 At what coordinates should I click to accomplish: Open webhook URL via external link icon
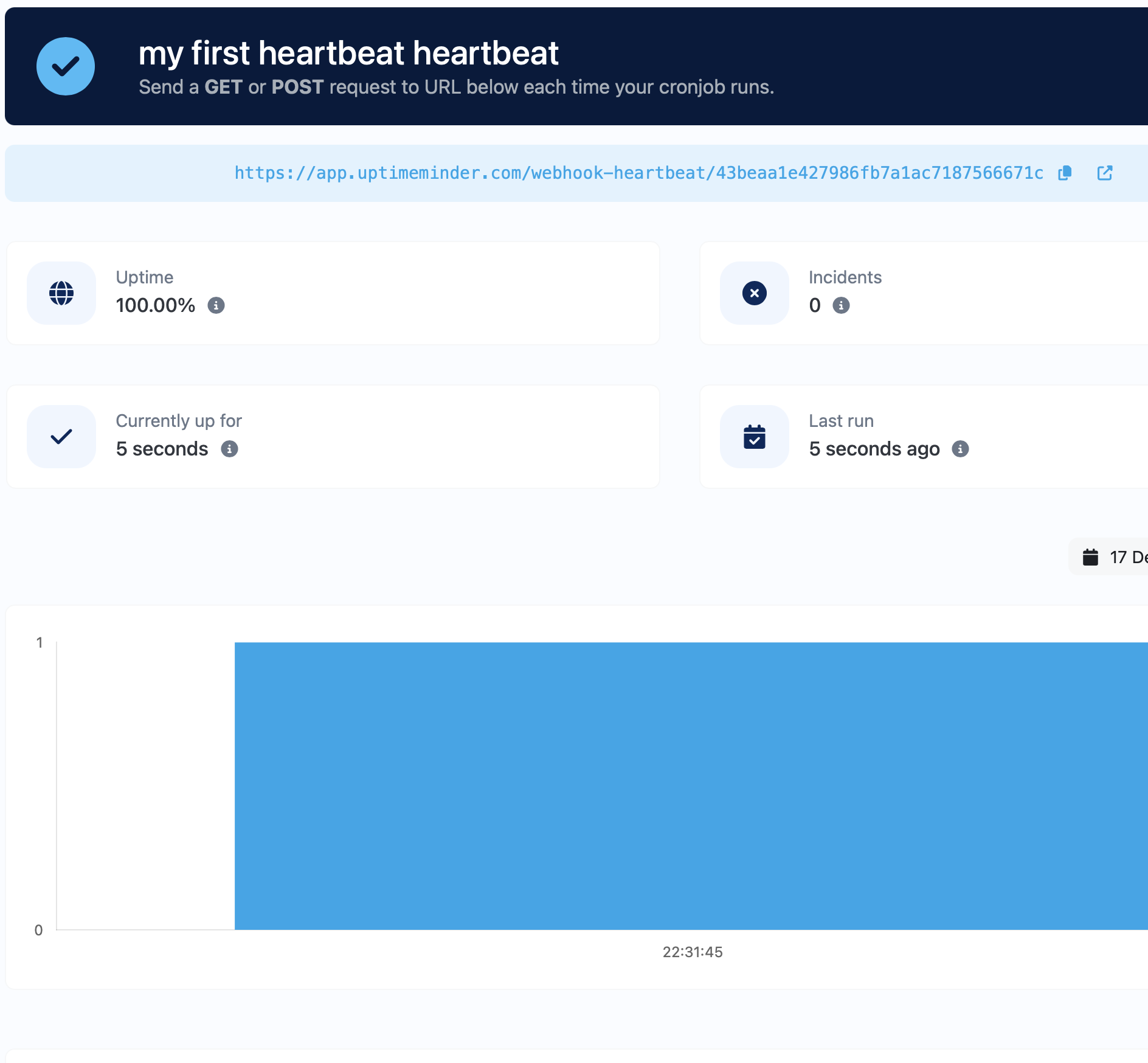[x=1105, y=173]
